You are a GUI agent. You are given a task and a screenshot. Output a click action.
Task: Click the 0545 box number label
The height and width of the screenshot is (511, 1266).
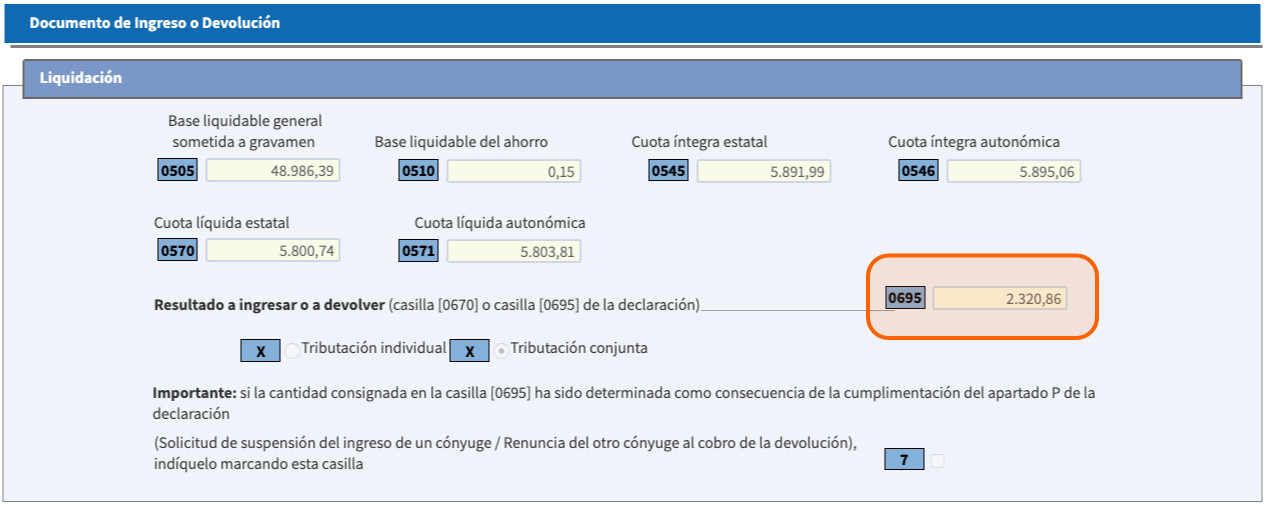pyautogui.click(x=669, y=171)
